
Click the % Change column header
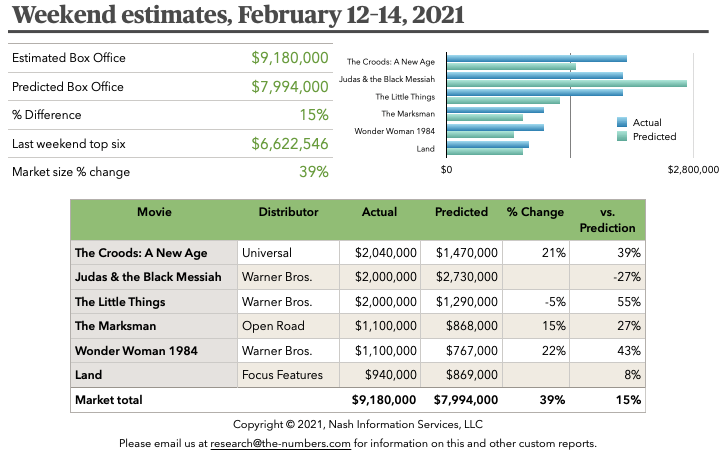pos(535,212)
